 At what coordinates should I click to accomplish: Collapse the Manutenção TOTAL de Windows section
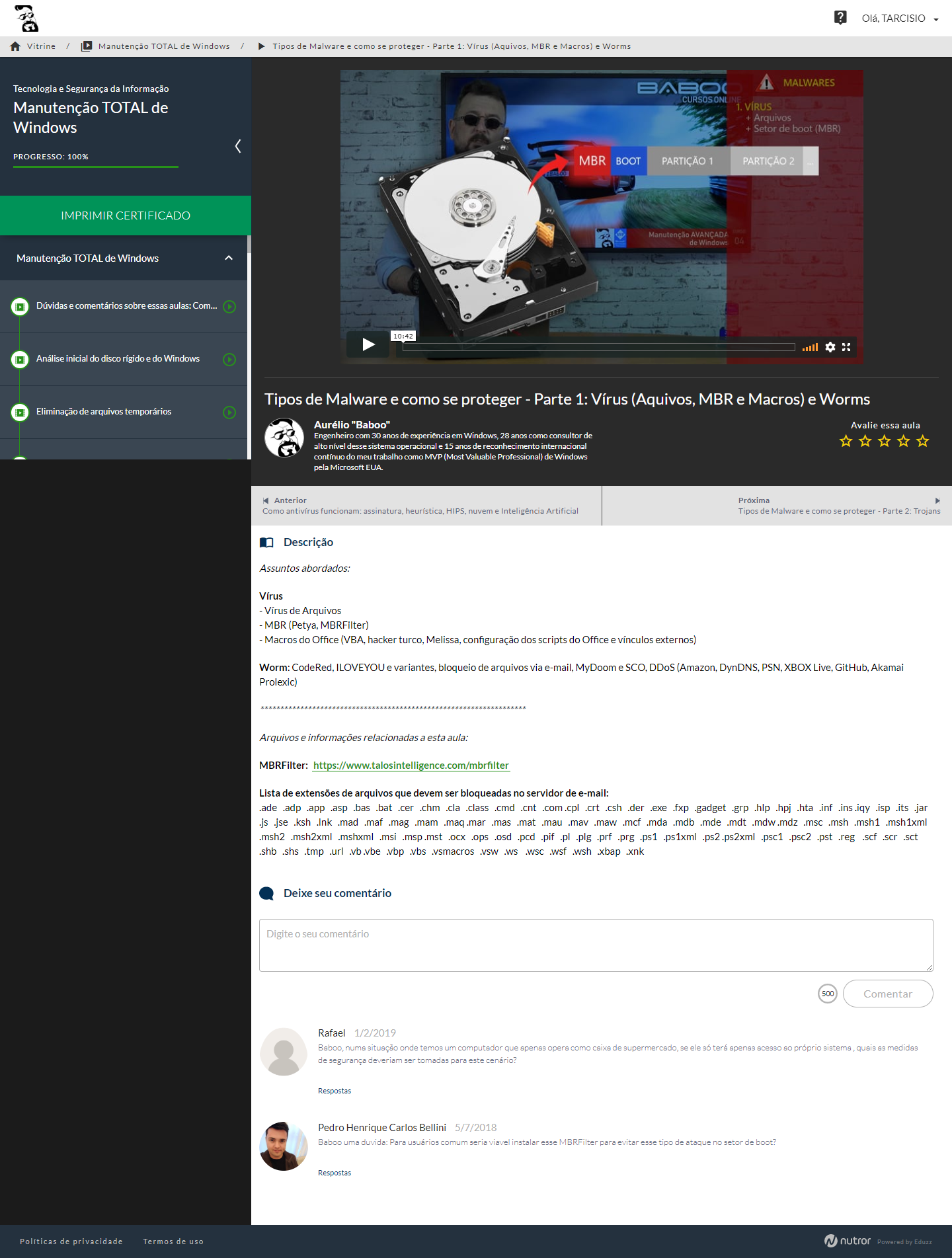coord(229,258)
